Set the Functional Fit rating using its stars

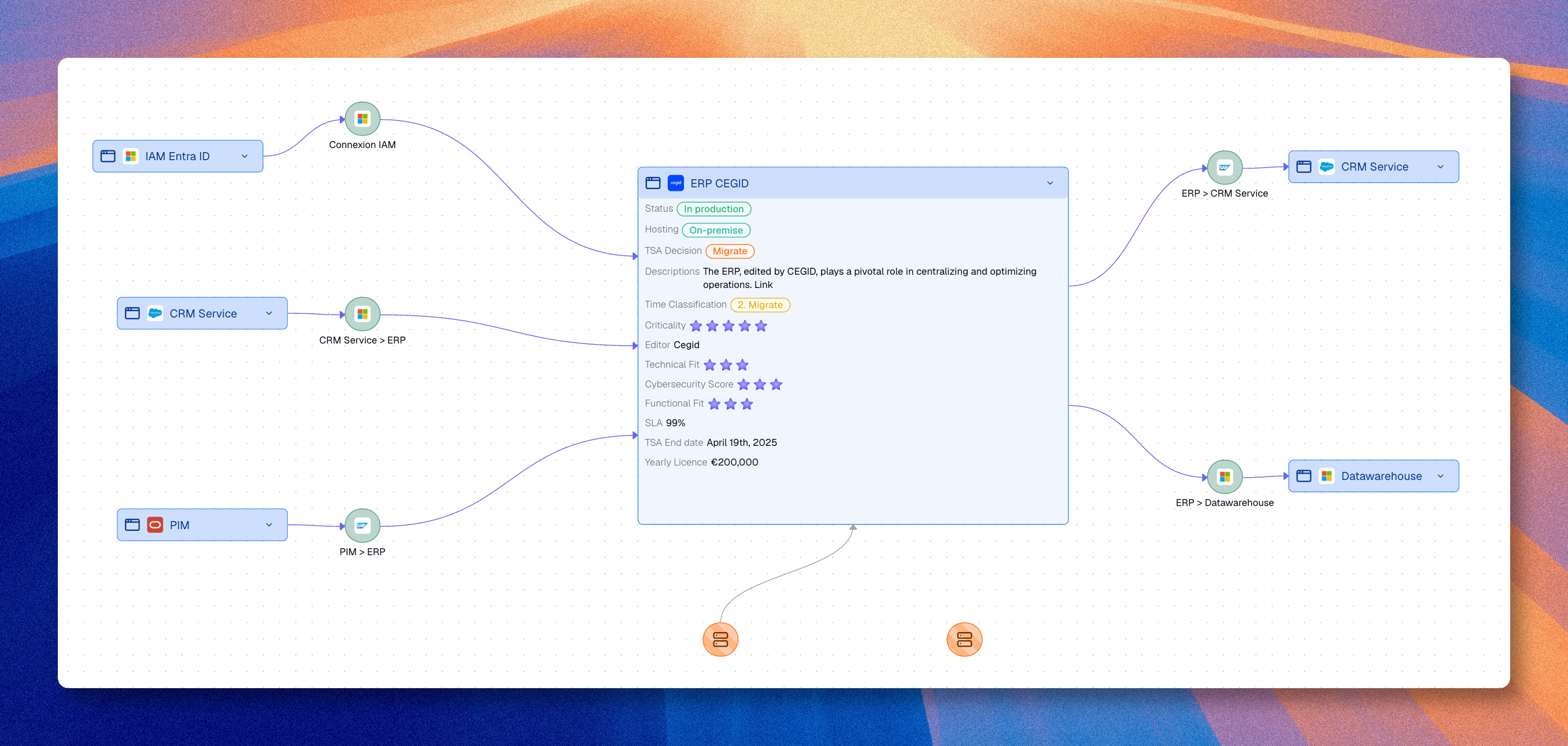click(x=731, y=403)
